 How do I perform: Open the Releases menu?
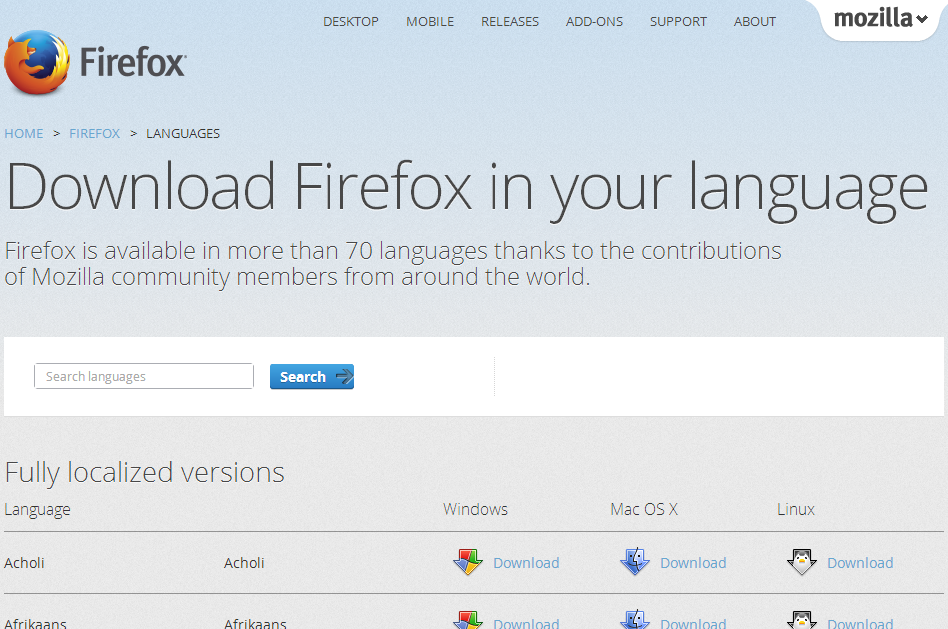510,22
